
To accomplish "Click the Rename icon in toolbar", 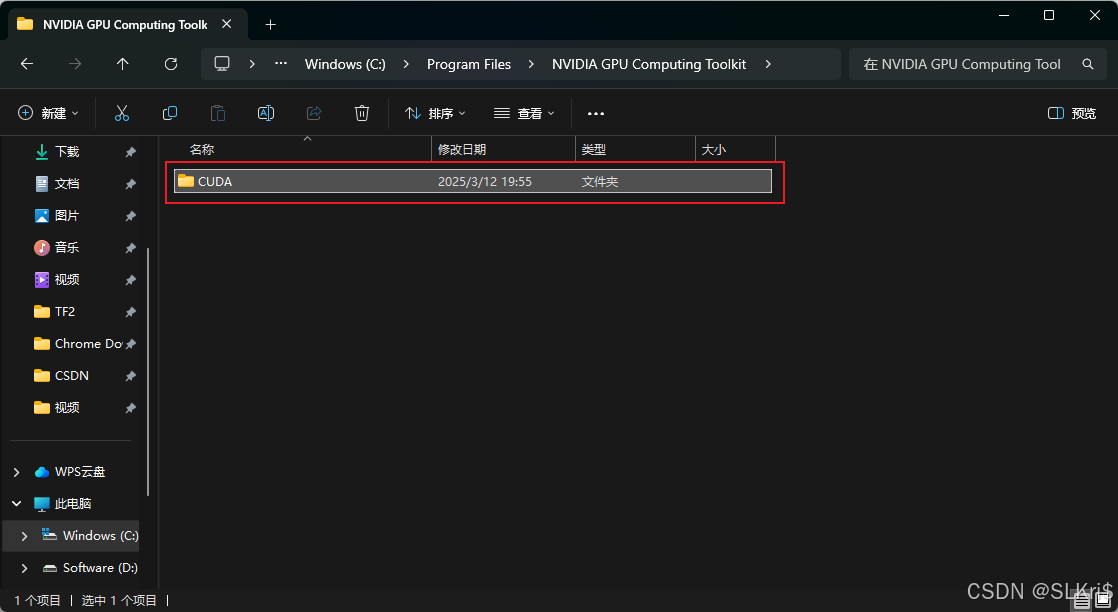I will [266, 113].
